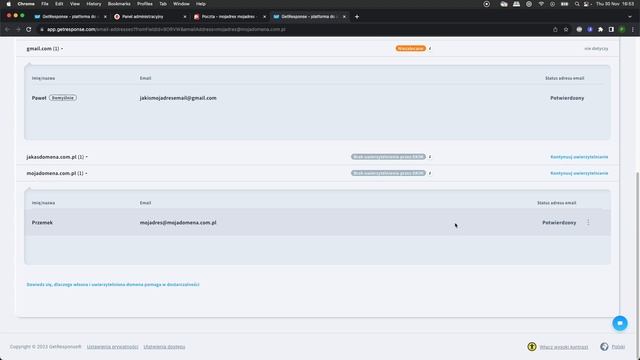The width and height of the screenshot is (640, 360).
Task: Click Potwierdzony status of gmail address
Action: tap(567, 98)
